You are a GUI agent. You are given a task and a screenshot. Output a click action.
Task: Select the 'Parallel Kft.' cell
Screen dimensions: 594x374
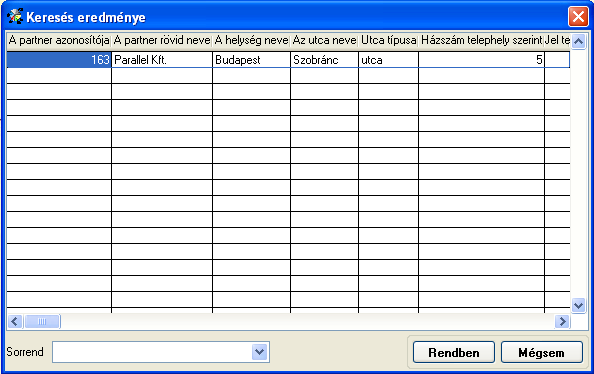[162, 60]
